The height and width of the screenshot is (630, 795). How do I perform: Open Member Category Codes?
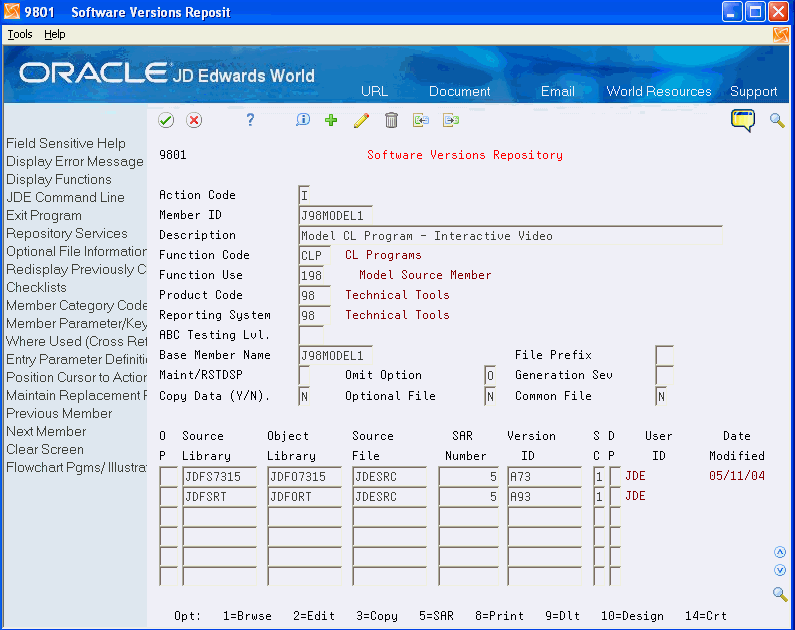[76, 306]
